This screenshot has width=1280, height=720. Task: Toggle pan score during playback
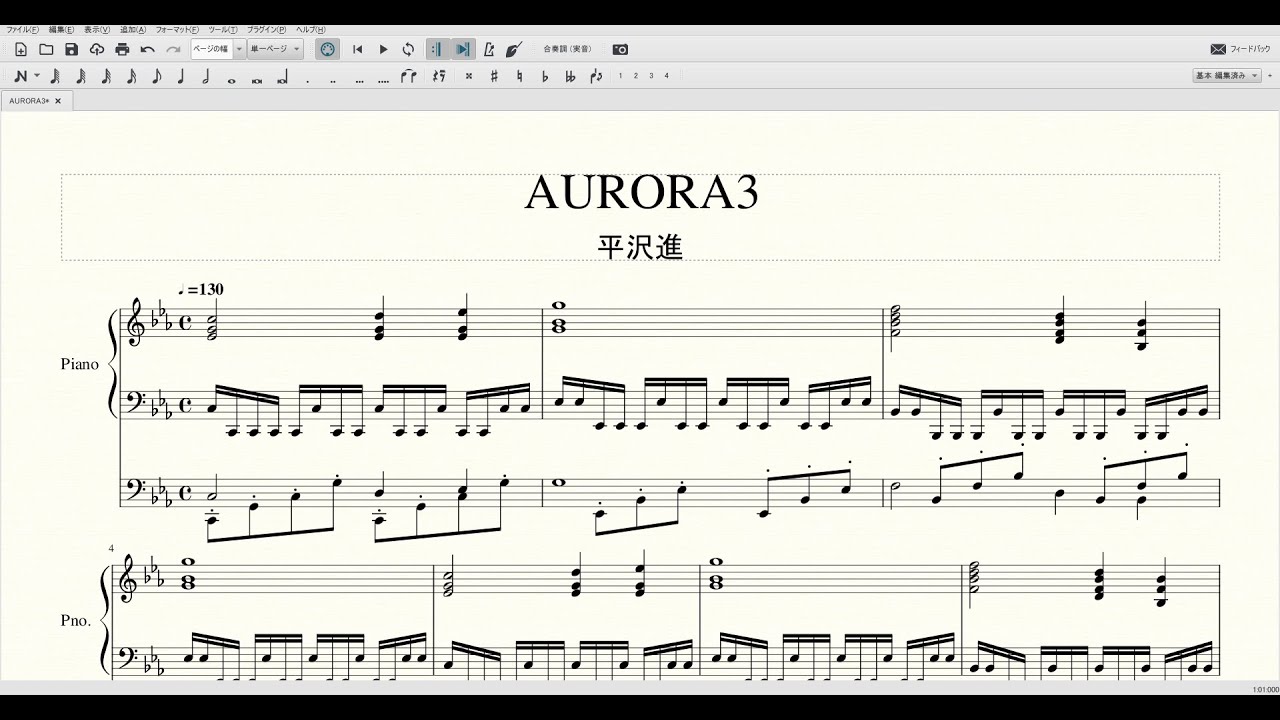[x=463, y=49]
